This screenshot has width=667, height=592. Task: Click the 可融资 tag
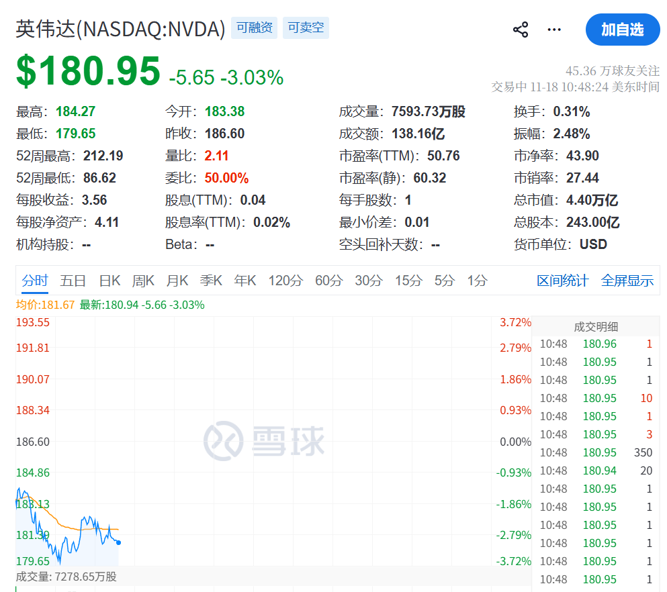(x=254, y=29)
